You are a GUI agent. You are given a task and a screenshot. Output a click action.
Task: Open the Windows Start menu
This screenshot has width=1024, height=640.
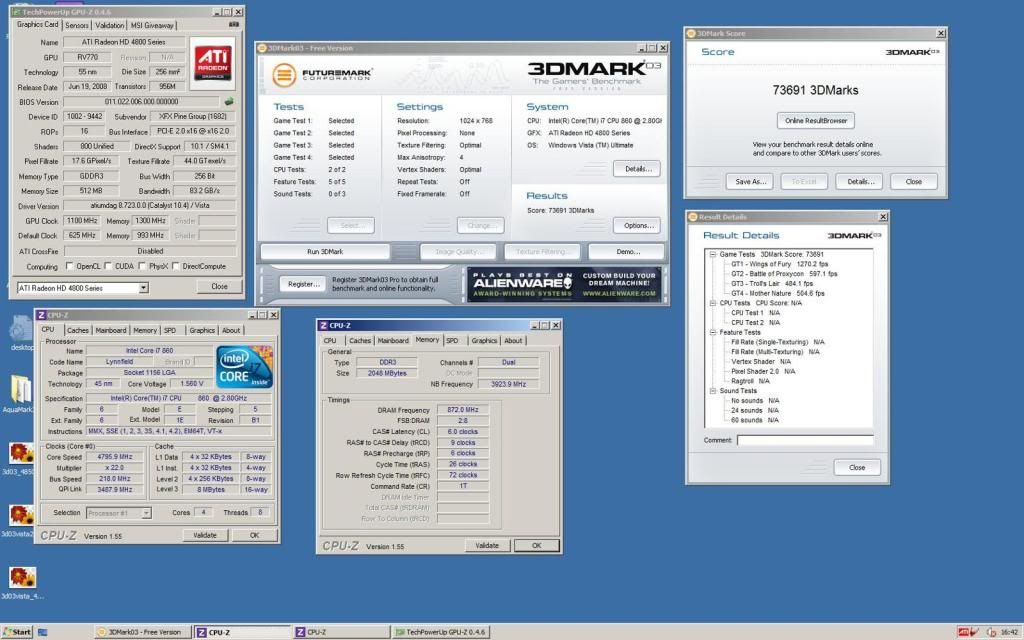(x=17, y=632)
